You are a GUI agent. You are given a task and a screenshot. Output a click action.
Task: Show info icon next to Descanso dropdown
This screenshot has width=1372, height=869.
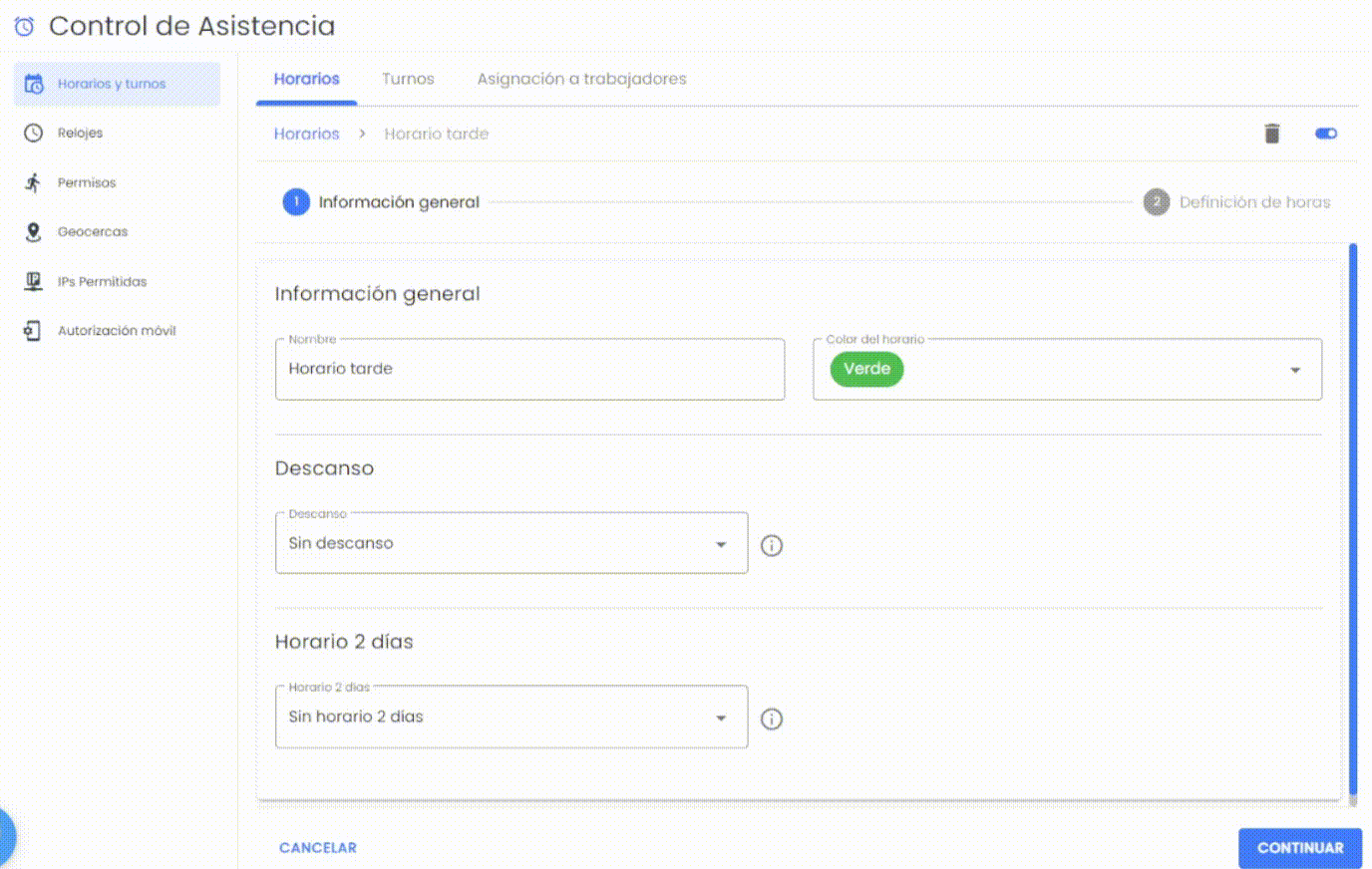tap(772, 545)
